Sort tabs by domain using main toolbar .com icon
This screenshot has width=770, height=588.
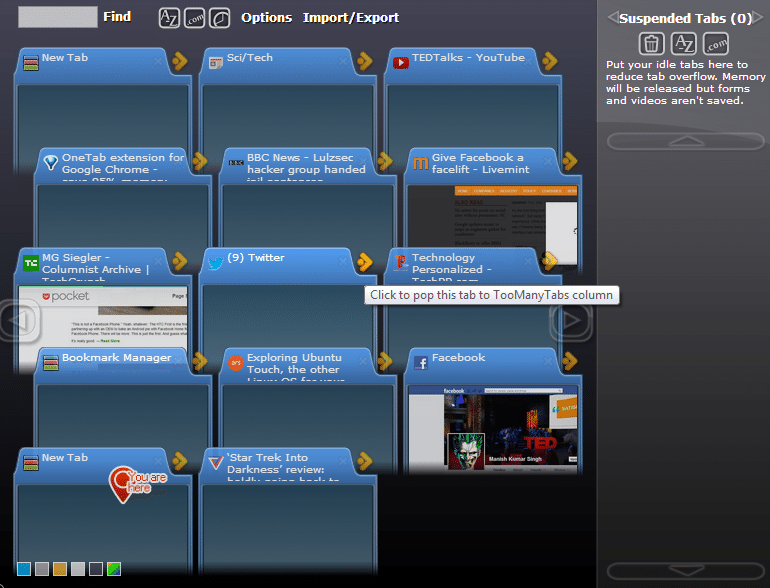pos(194,18)
